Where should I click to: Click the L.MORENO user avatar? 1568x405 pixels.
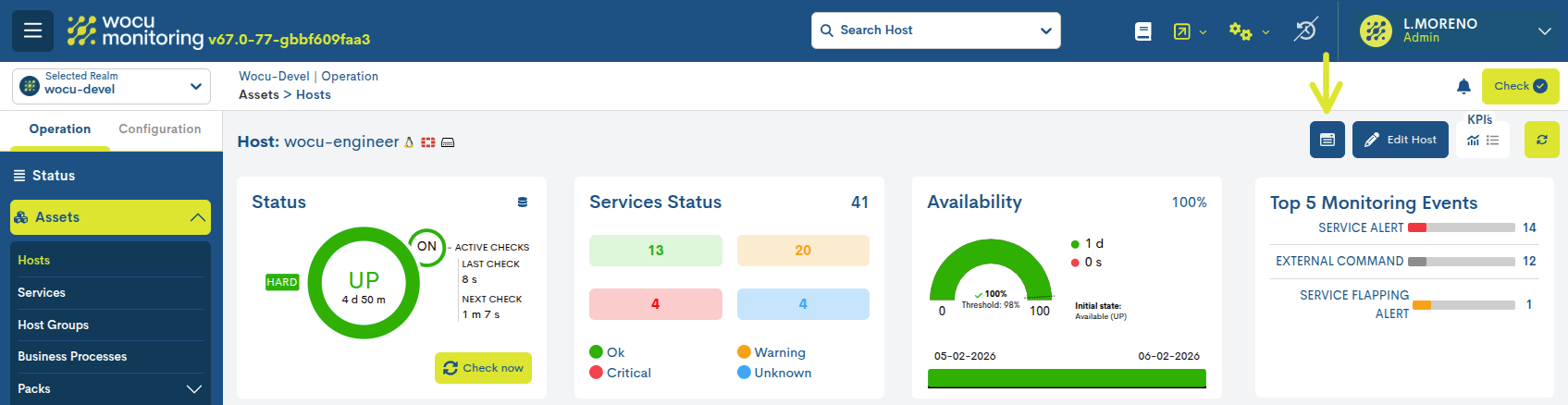pyautogui.click(x=1376, y=31)
